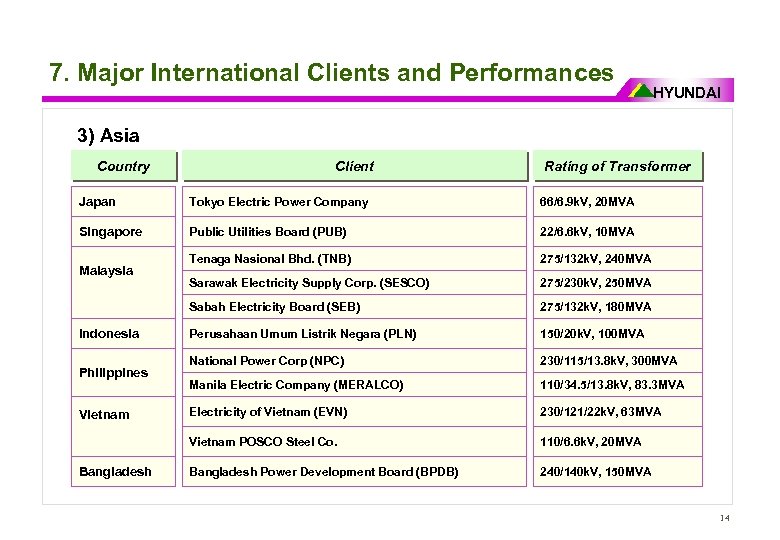Click 'National Power Corp (NPC)' cell
The height and width of the screenshot is (540, 780).
coord(354,360)
